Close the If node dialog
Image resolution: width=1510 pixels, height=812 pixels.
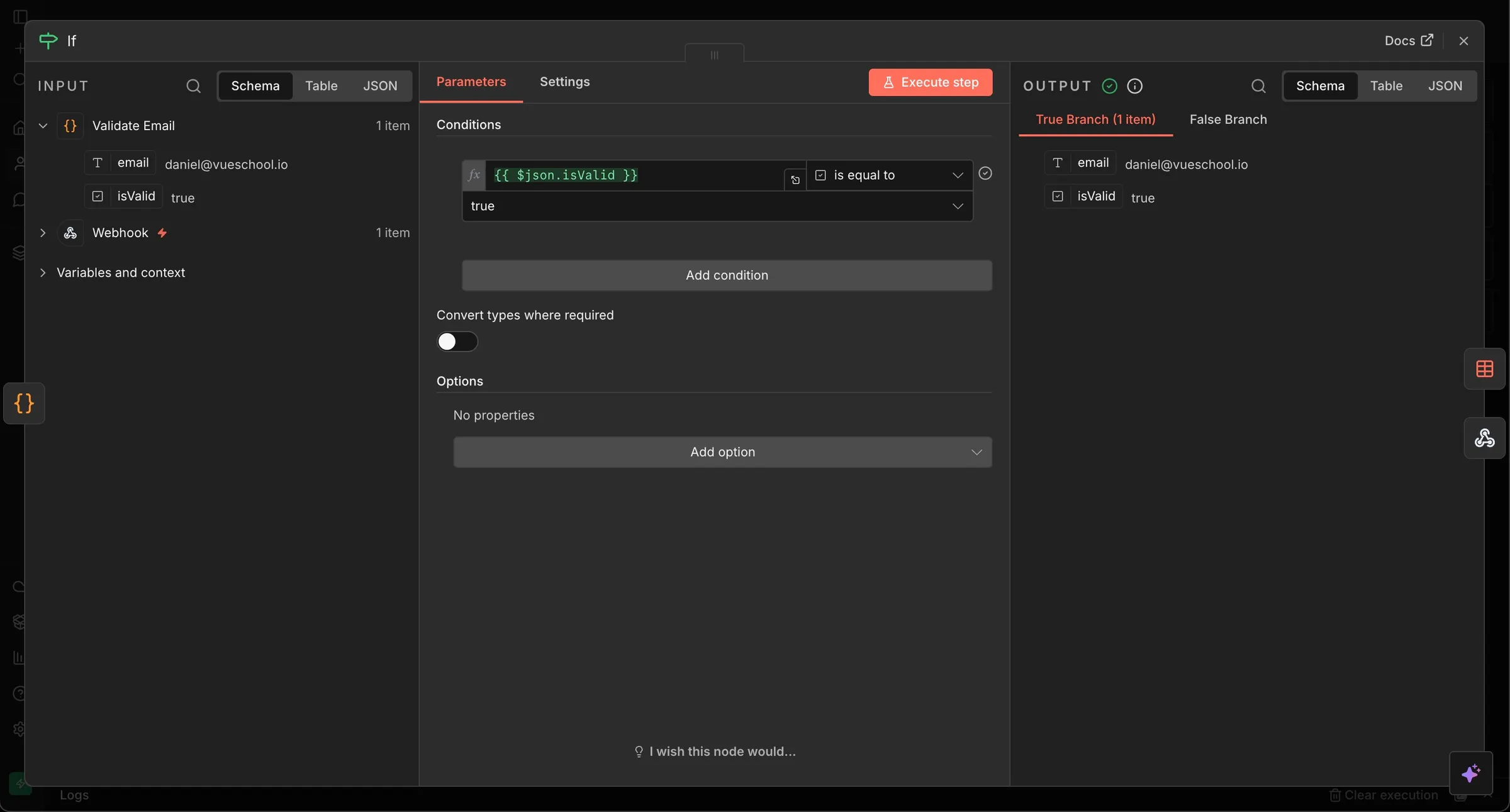point(1463,41)
